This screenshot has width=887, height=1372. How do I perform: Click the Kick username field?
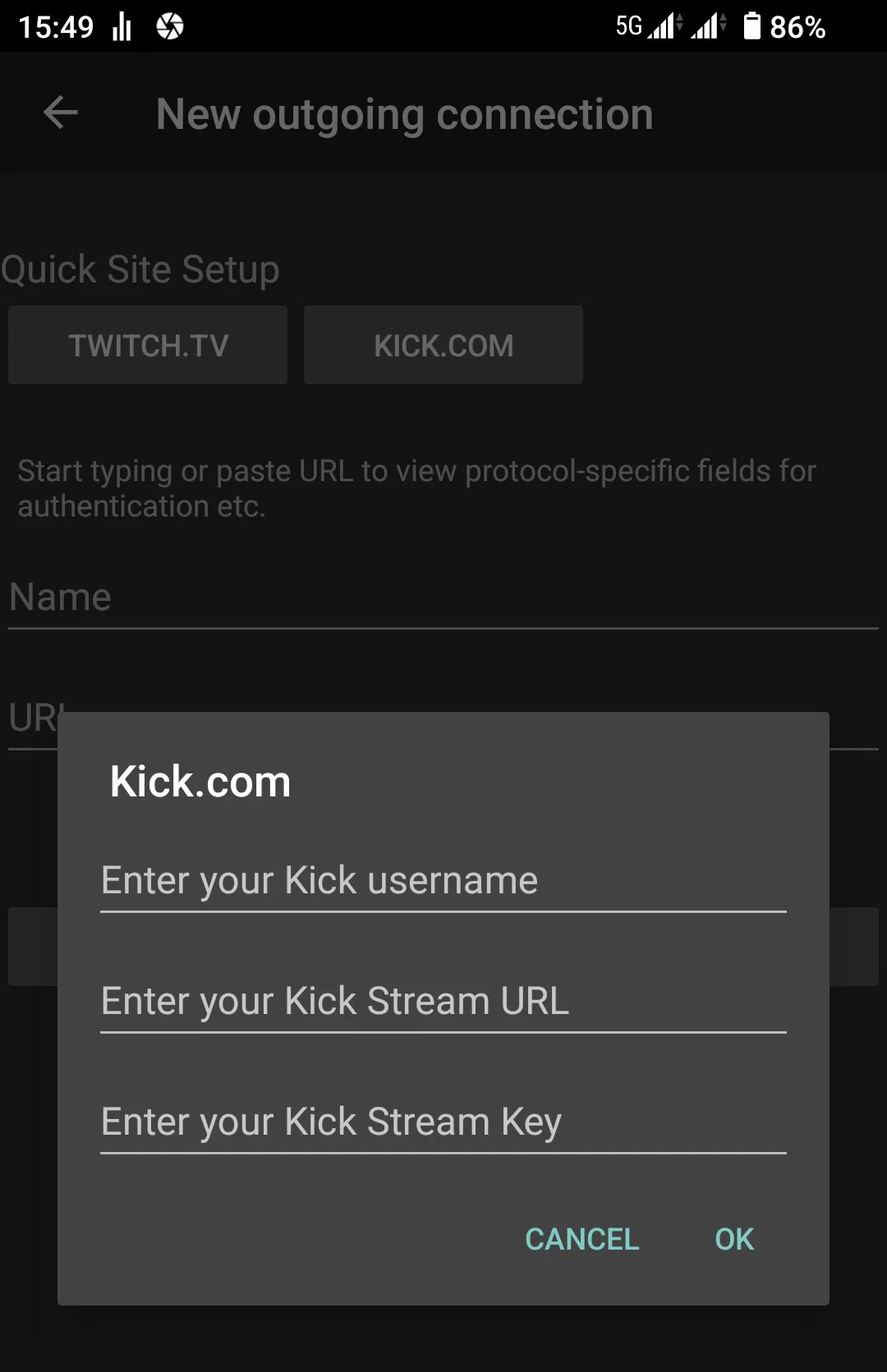click(443, 881)
